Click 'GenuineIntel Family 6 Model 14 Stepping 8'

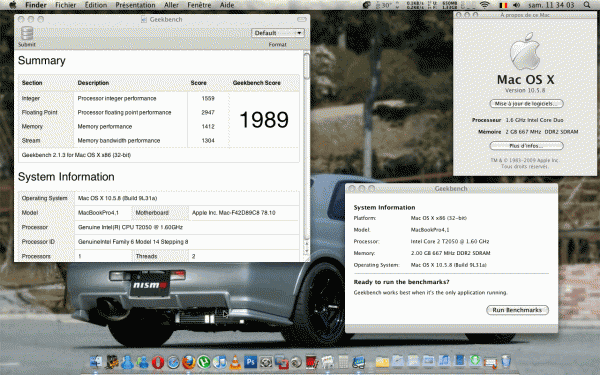pos(133,242)
